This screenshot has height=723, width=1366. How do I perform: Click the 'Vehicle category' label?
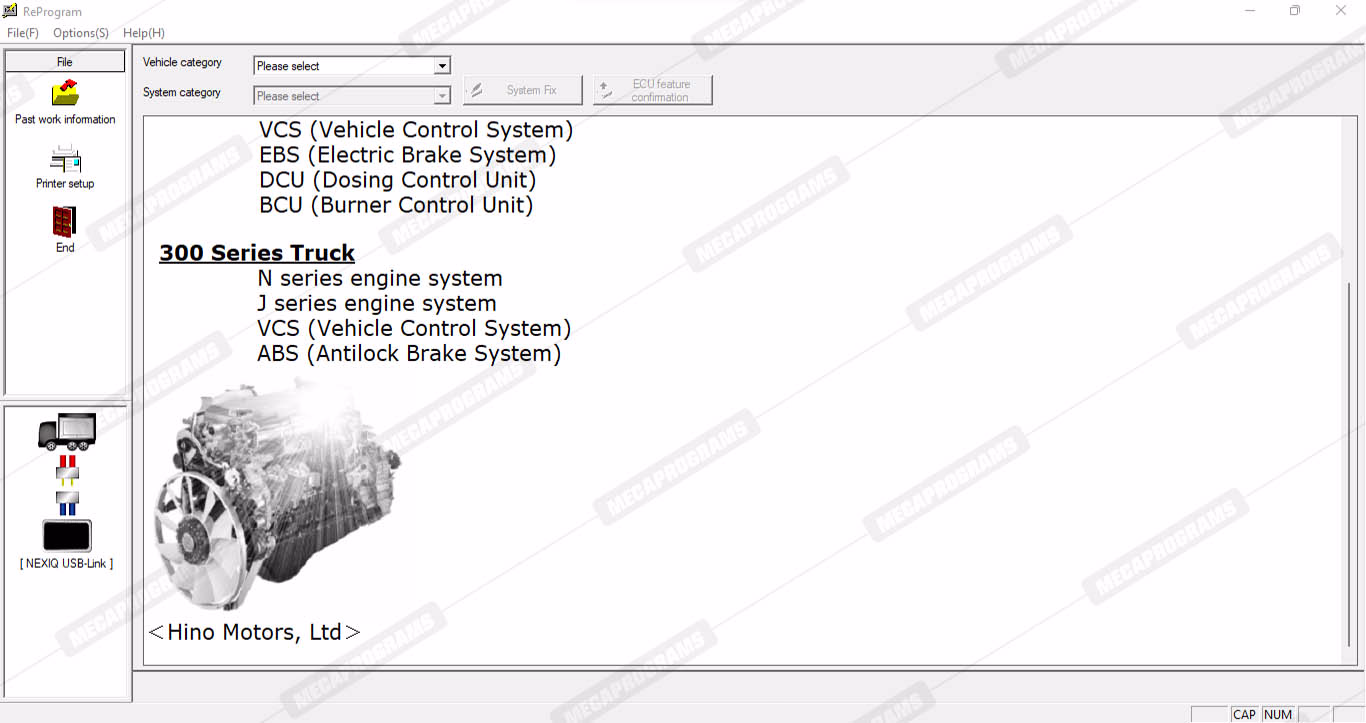(182, 62)
